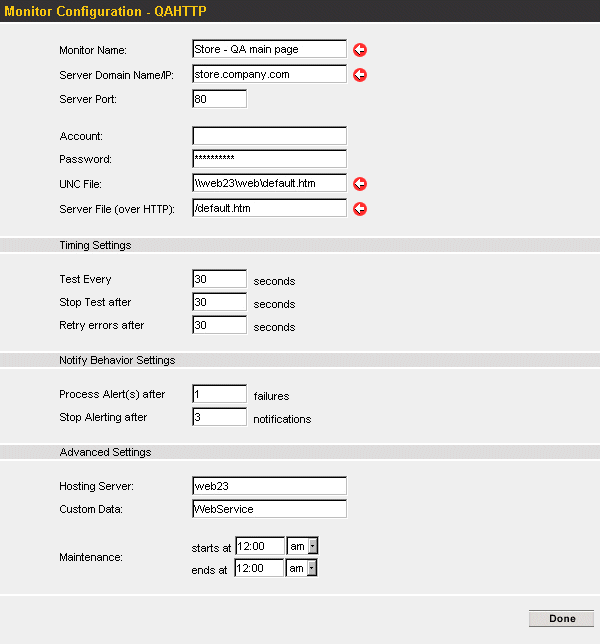
Task: Click the Server File (over HTTP) field
Action: [x=269, y=208]
